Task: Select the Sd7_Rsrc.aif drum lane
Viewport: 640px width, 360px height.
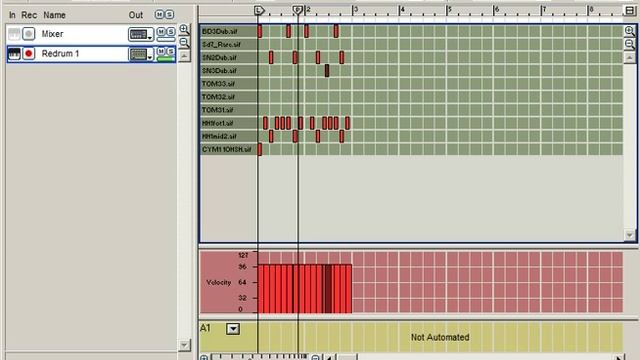Action: 229,44
